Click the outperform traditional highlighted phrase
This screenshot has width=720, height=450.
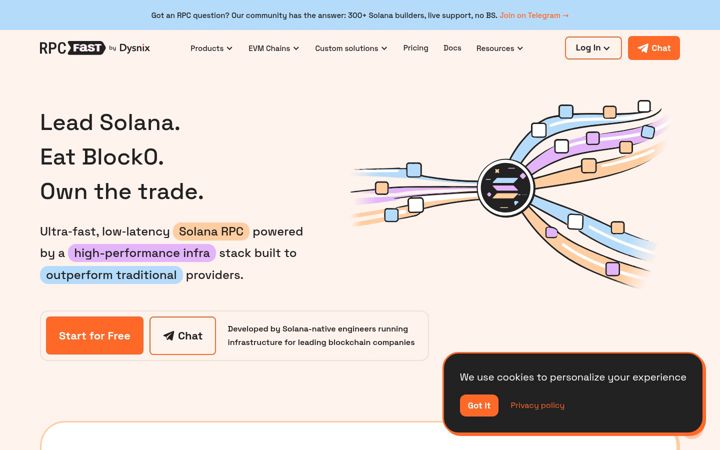tap(111, 275)
